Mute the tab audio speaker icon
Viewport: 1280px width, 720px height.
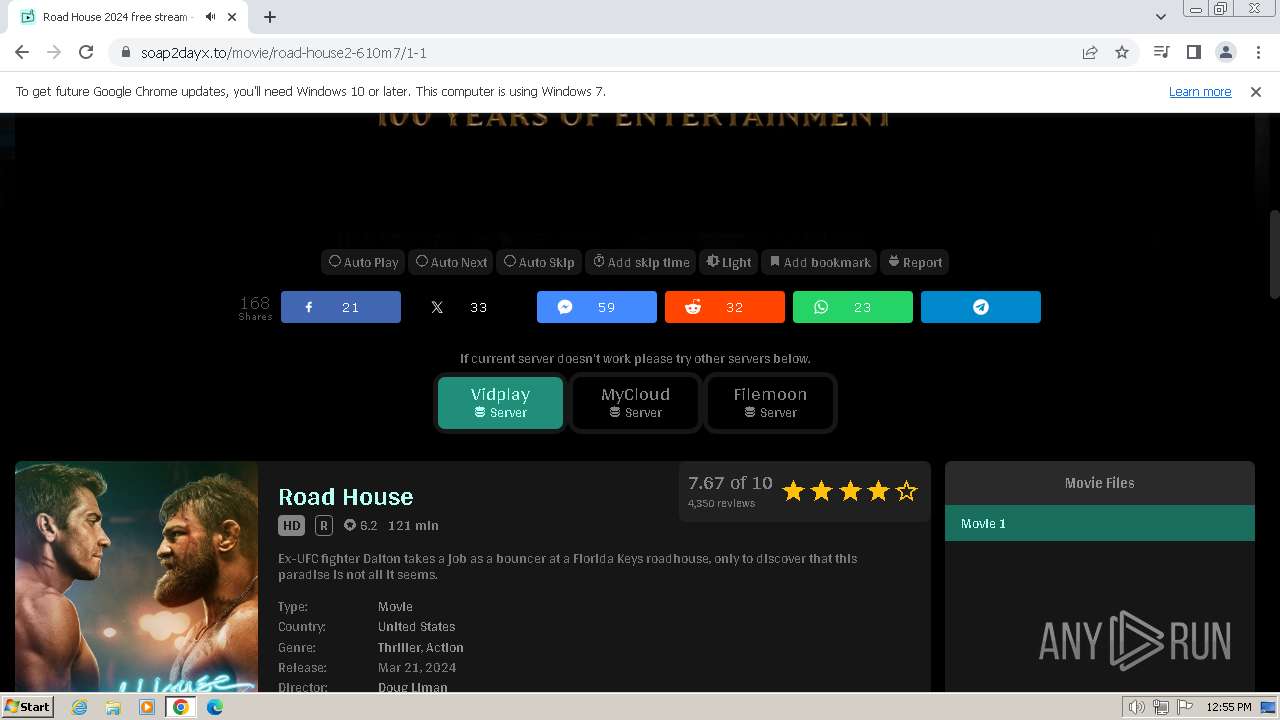click(210, 17)
